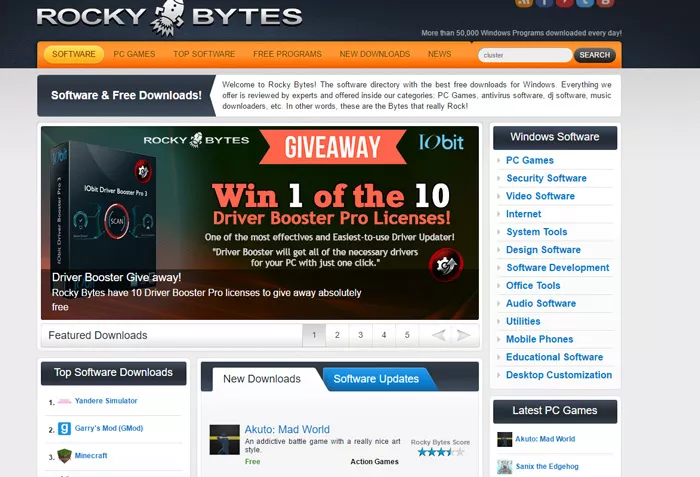The width and height of the screenshot is (700, 477).
Task: Open Akuto: Mad World title in New Downloads
Action: click(287, 430)
